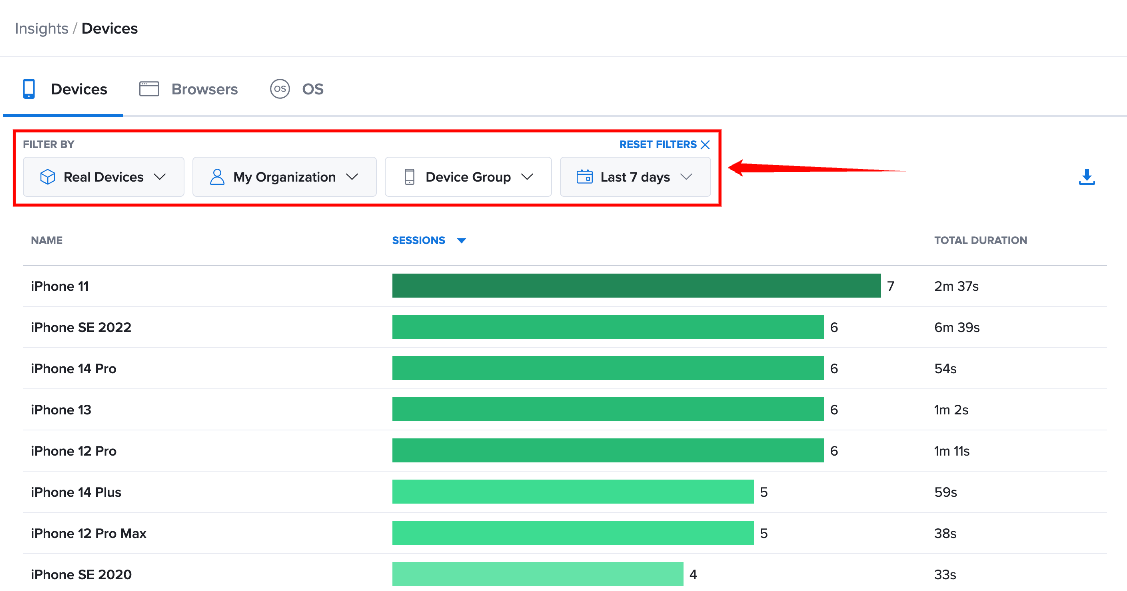Click the iPhone SE 2022 sessions bar

coord(607,327)
